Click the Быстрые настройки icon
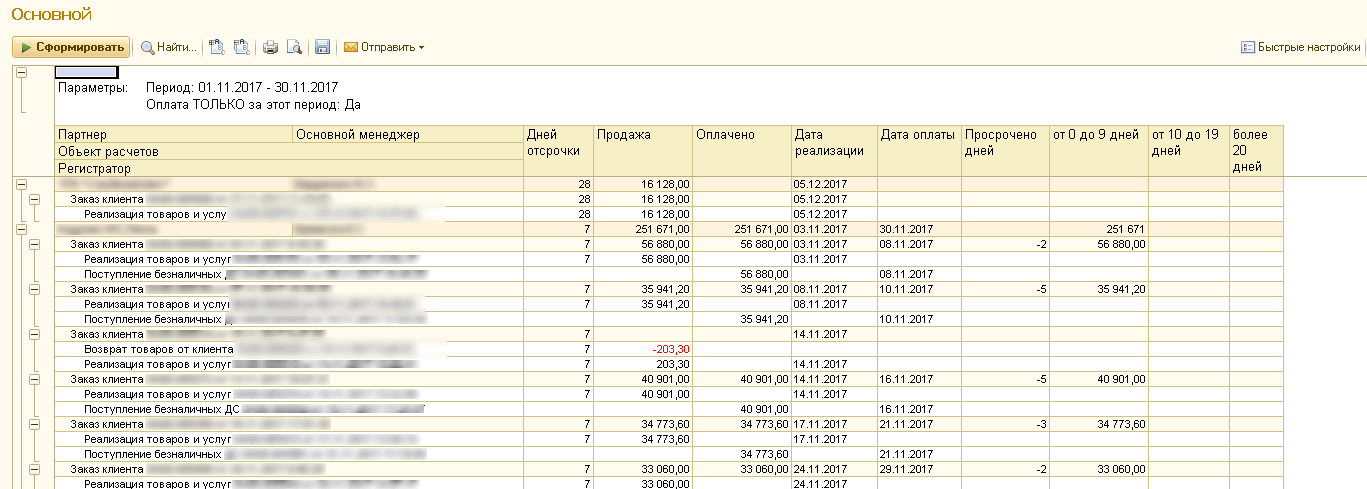This screenshot has width=1367, height=489. (x=1247, y=47)
